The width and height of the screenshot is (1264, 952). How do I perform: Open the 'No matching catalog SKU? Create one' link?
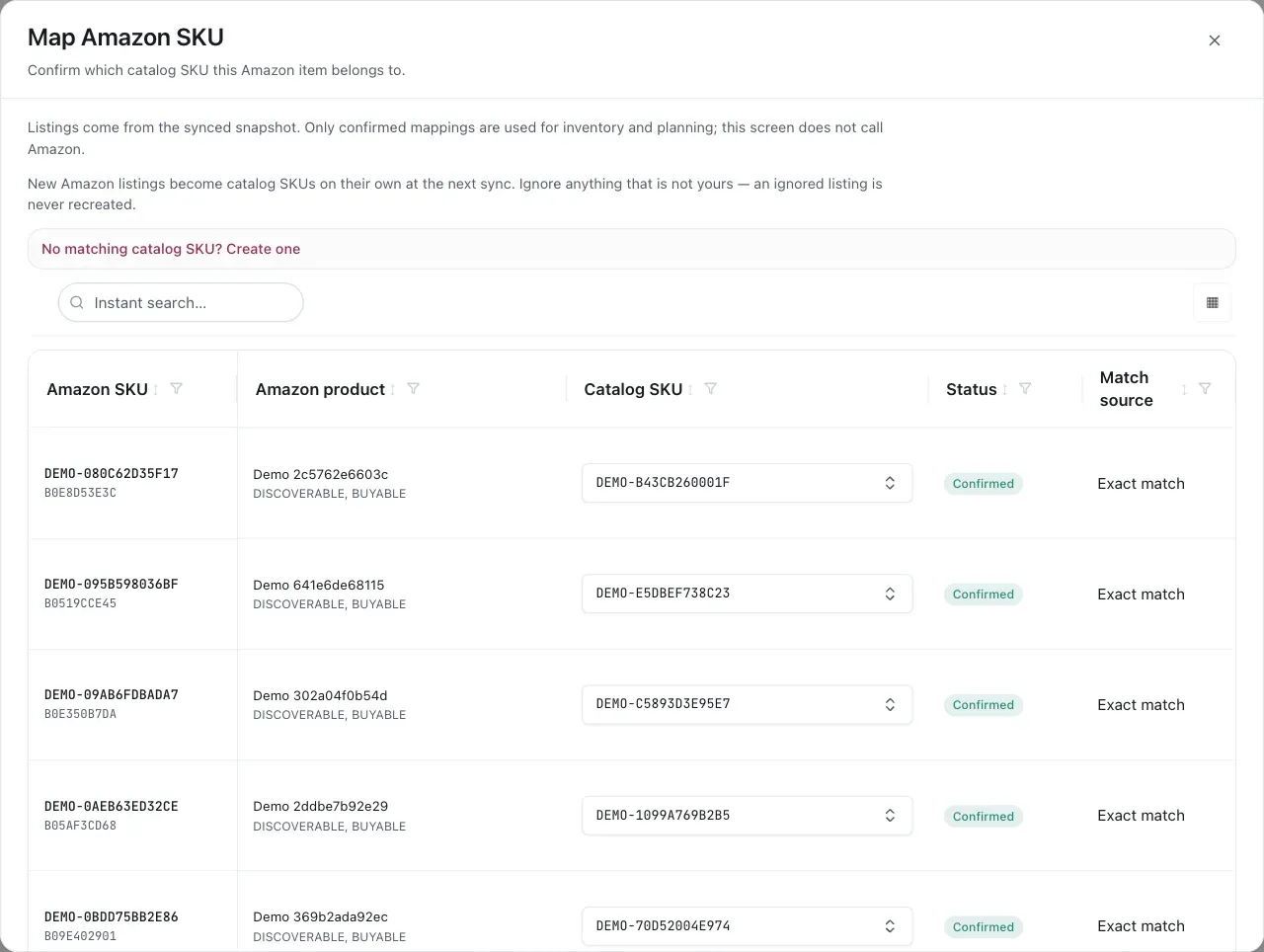pyautogui.click(x=171, y=249)
